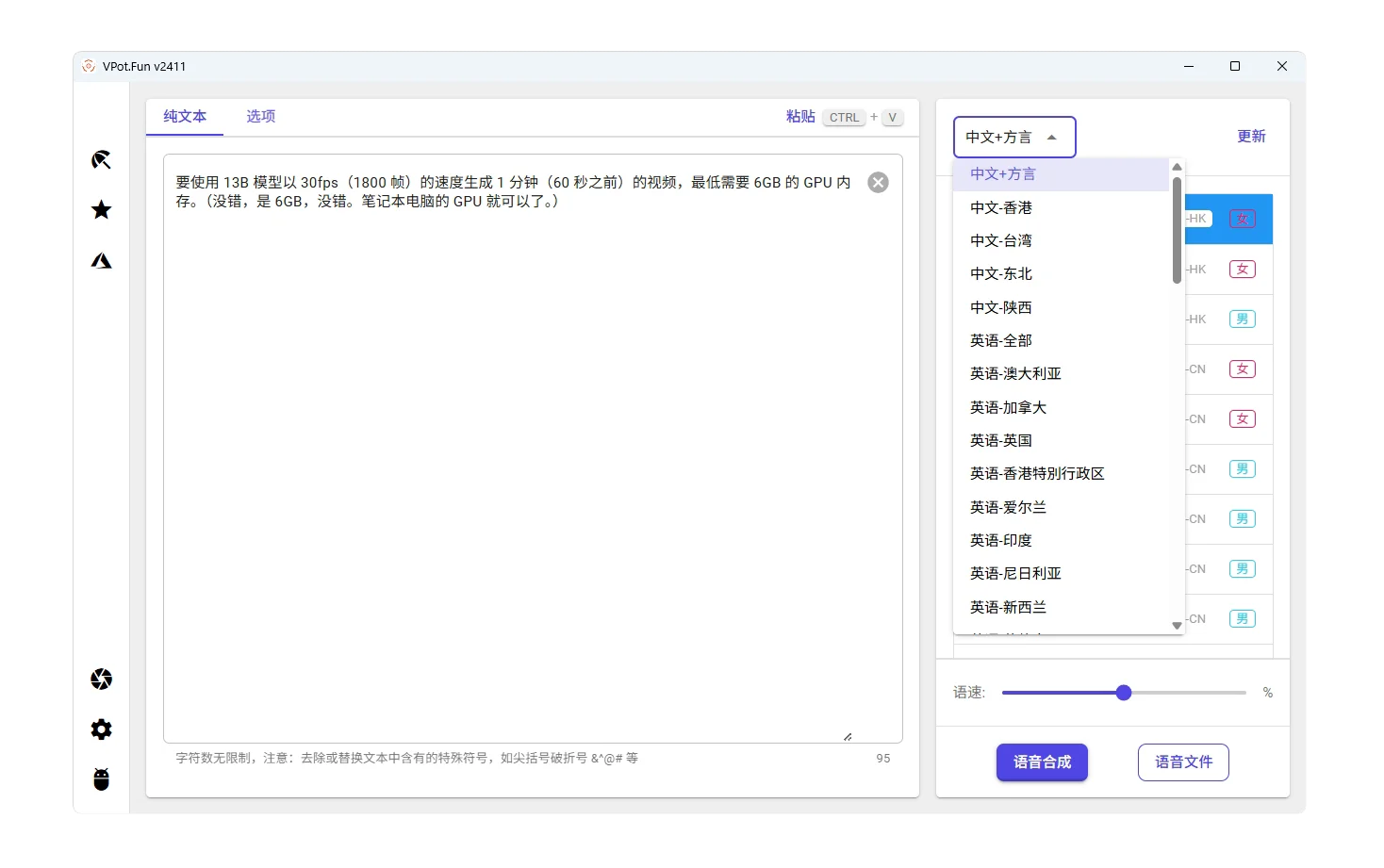Click the 语音文件 button
This screenshot has height=868, width=1384.
tap(1183, 762)
